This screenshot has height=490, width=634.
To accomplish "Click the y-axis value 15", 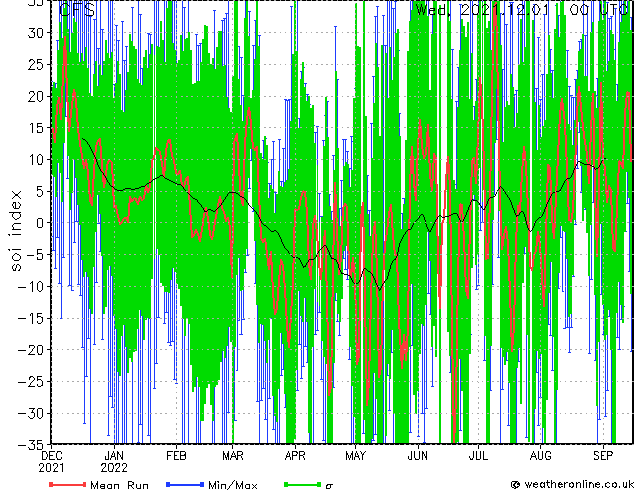I will pos(36,128).
